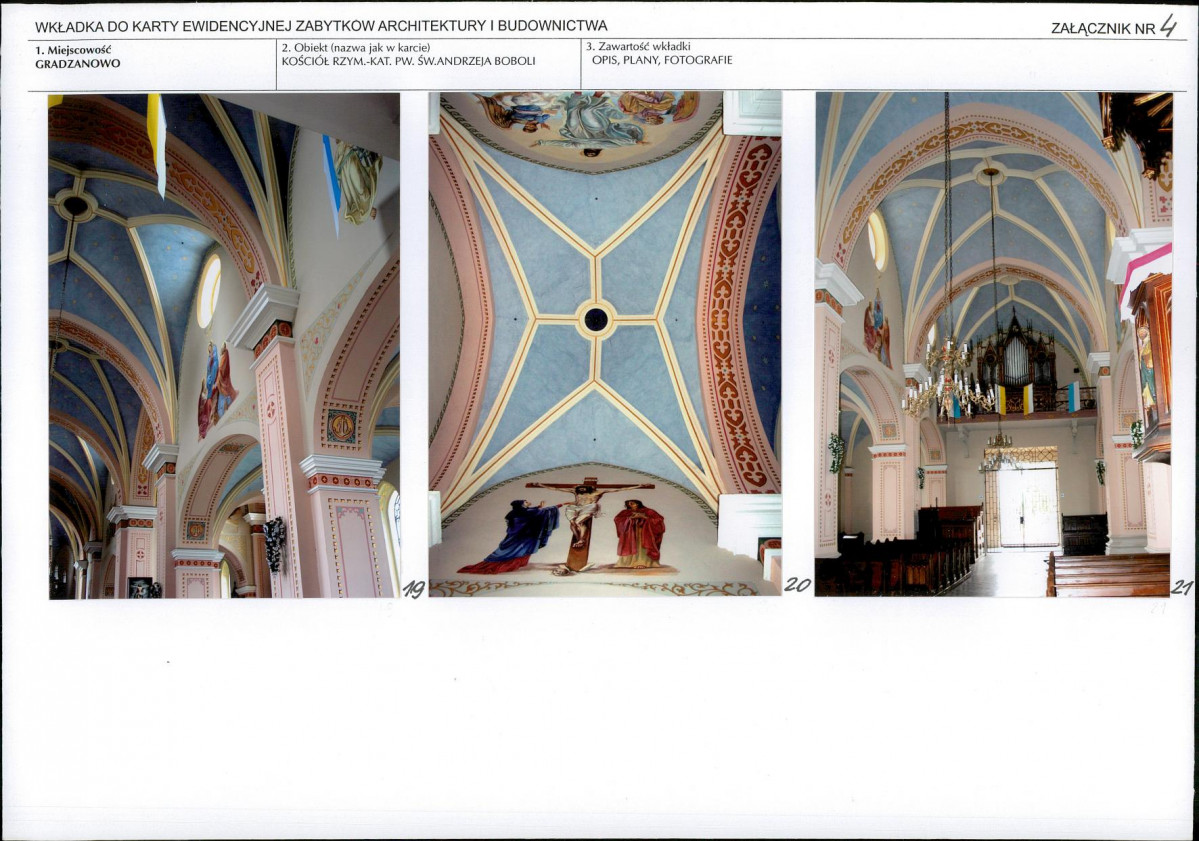Open the right nave photo numbered 21
The image size is (1199, 841).
(992, 345)
